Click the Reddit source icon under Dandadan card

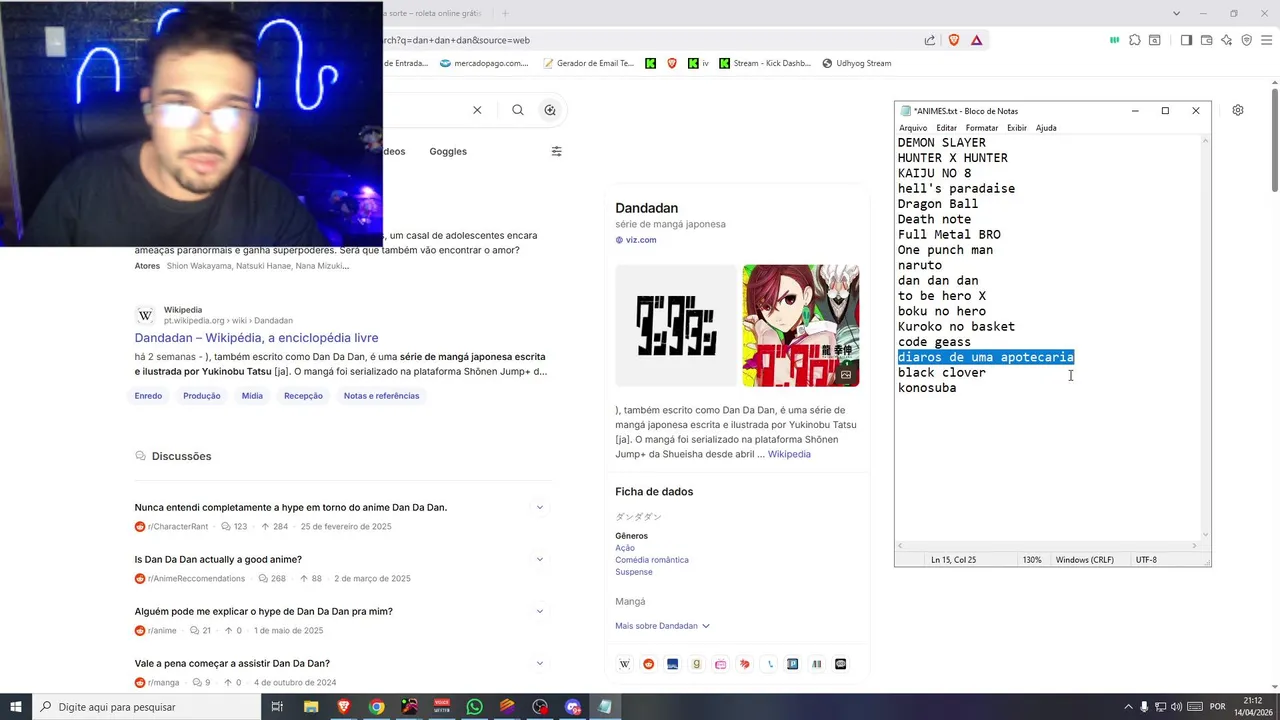coord(648,664)
